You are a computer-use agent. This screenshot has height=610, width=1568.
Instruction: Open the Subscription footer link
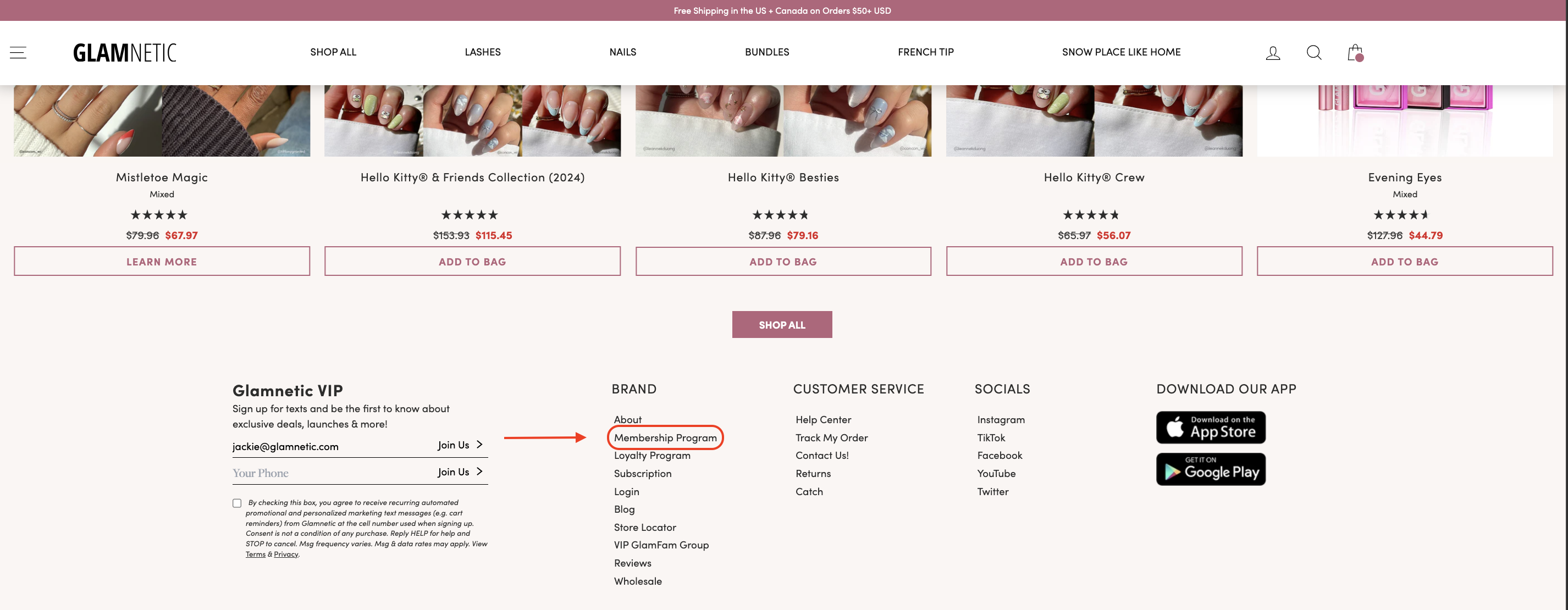point(643,474)
